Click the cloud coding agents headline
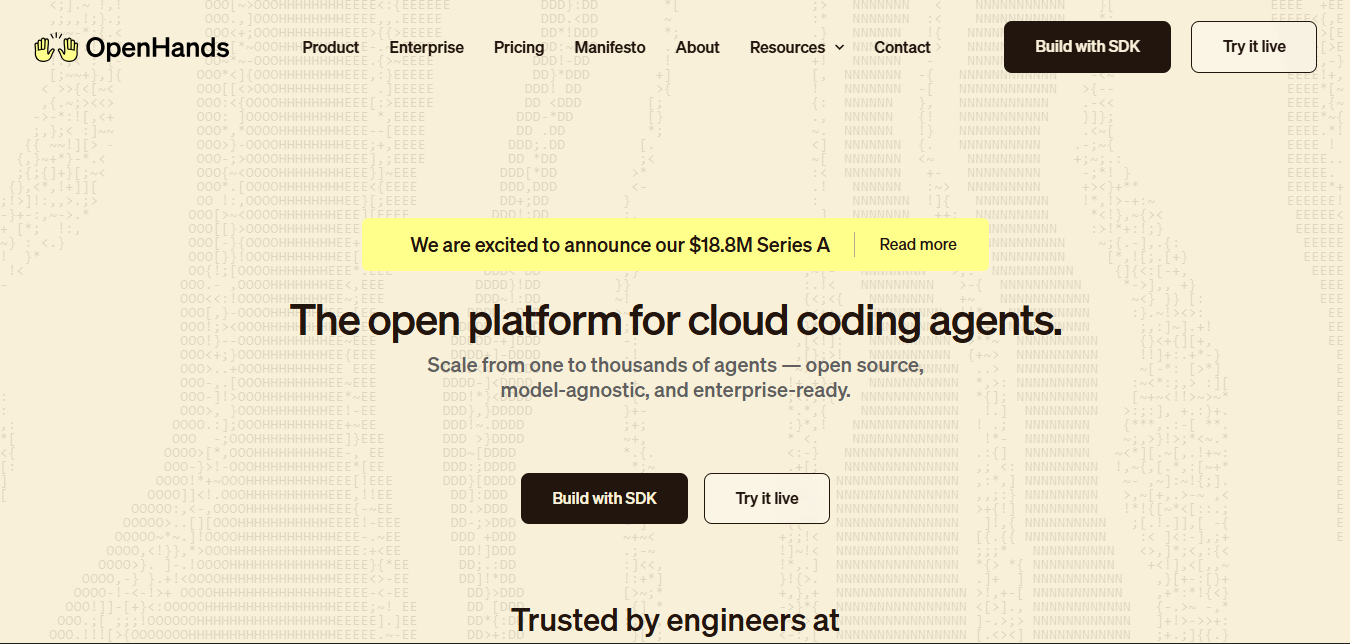This screenshot has height=644, width=1350. pos(675,320)
